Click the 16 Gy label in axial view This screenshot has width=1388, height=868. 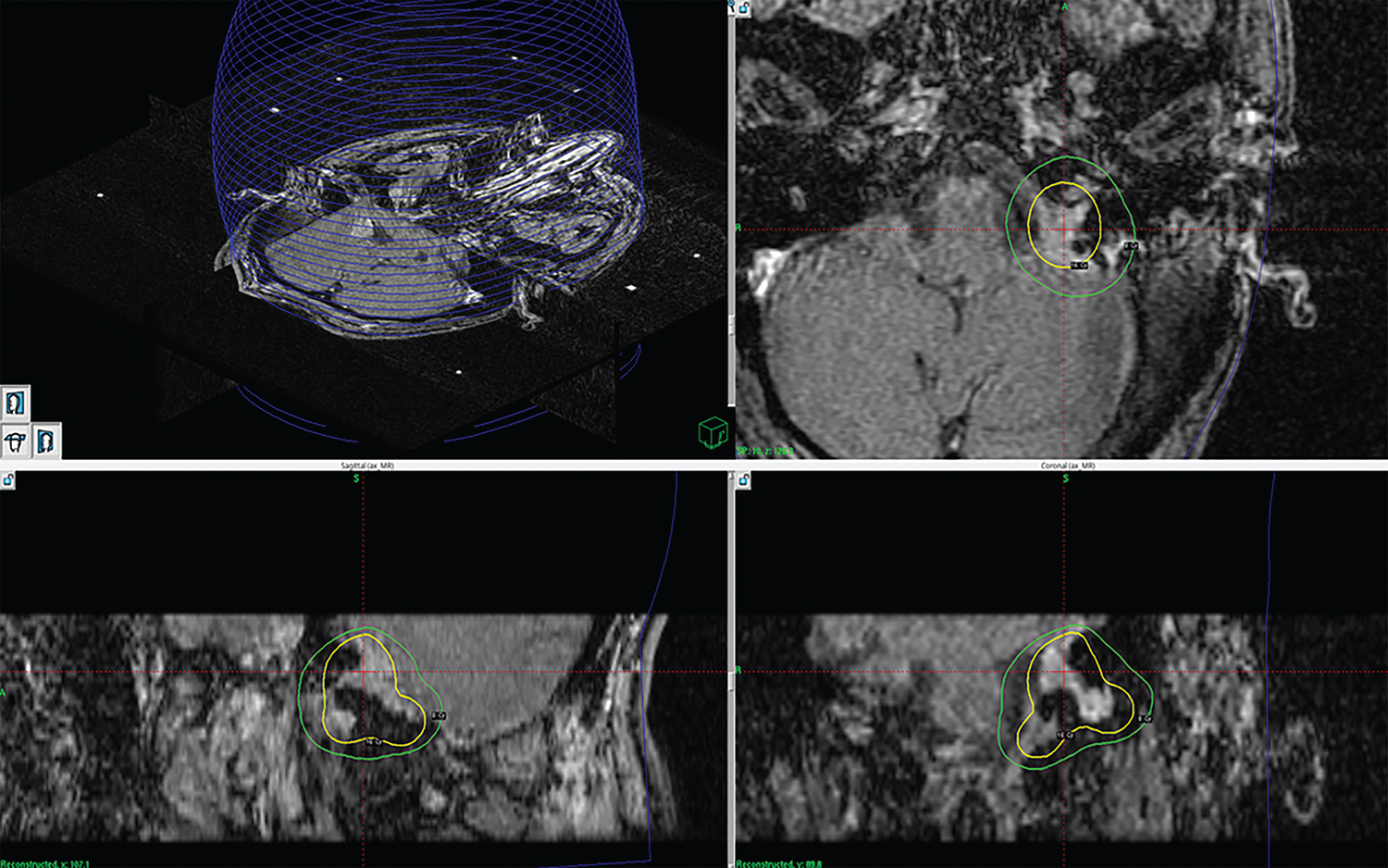tap(1078, 266)
